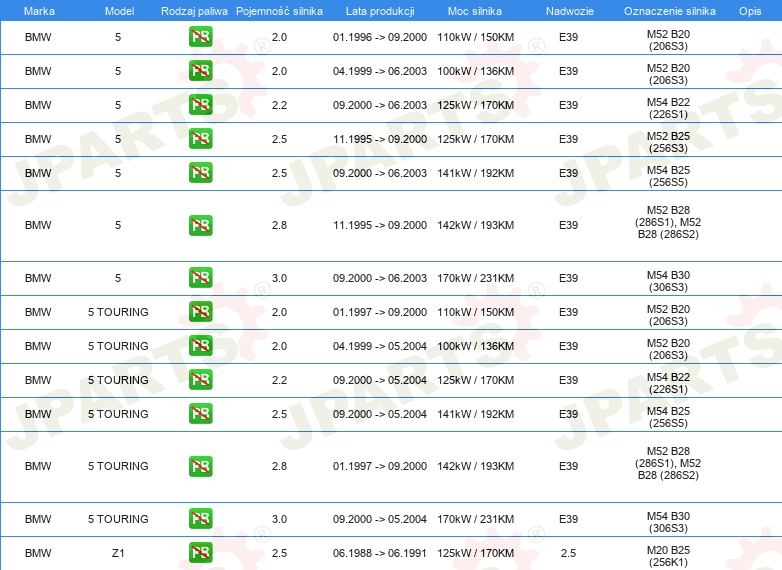Click 09.2000 -> 05.2004 in 5 TOURING 141kW row
Screen dimensions: 782x570
point(380,414)
